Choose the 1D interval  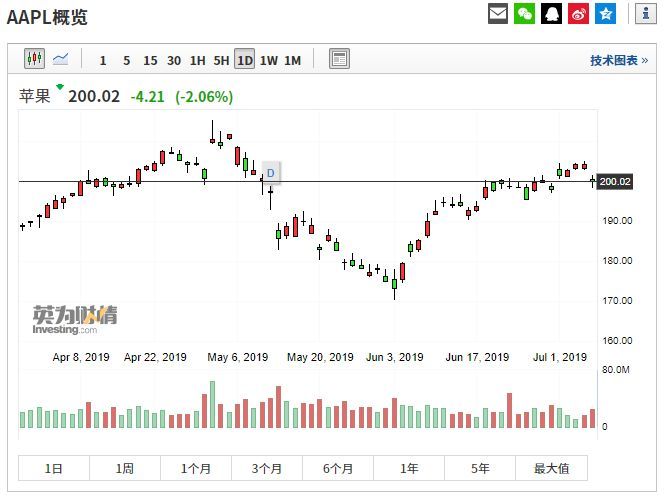(x=245, y=59)
